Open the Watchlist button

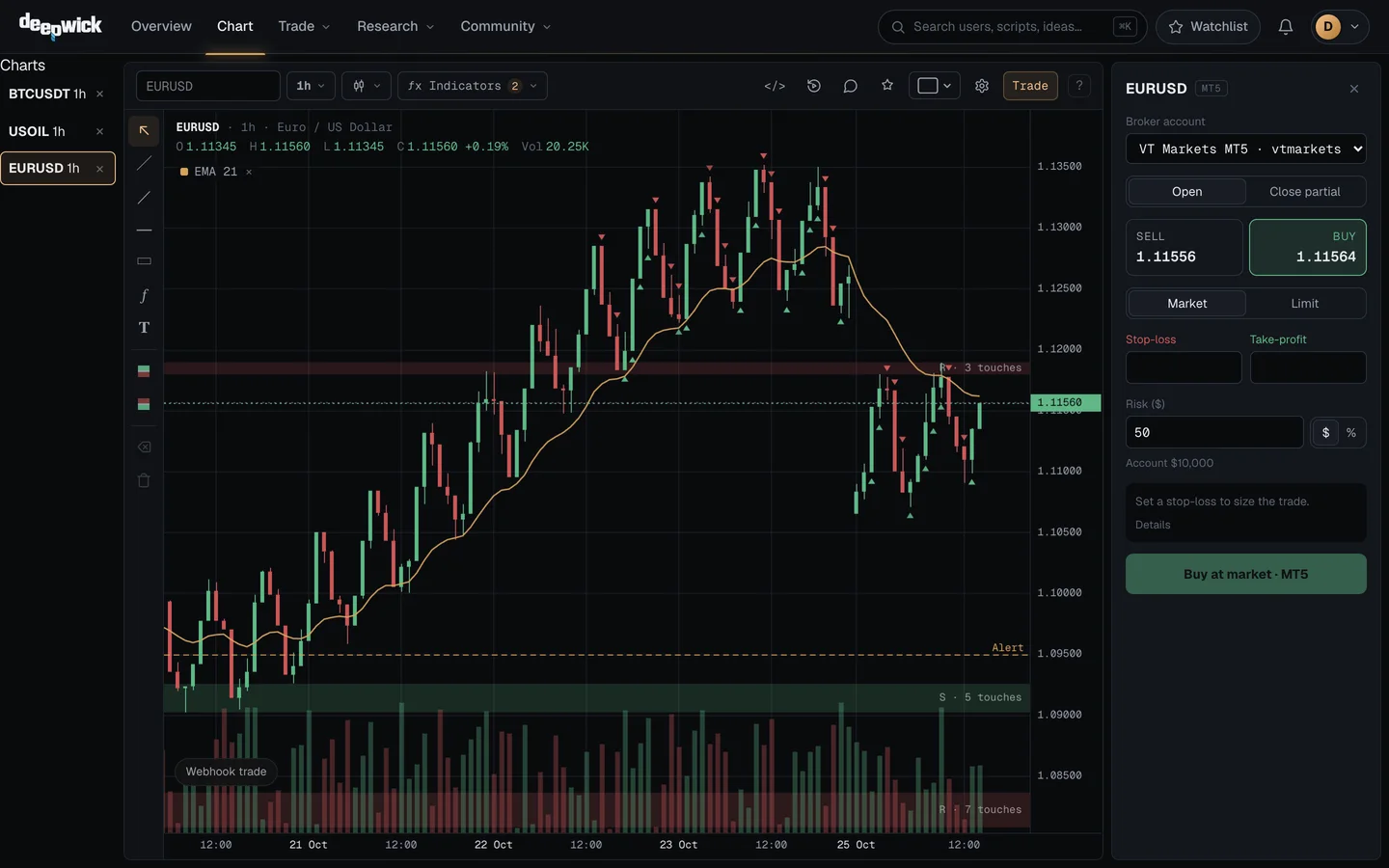1208,27
